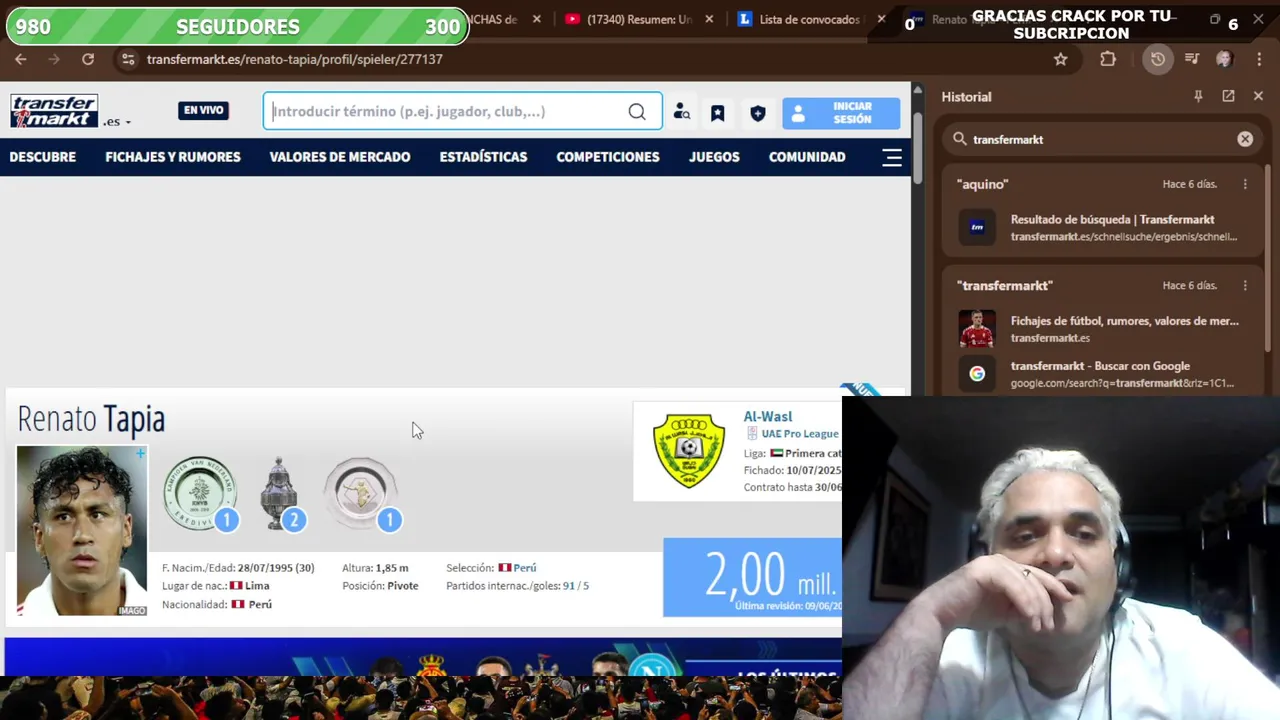This screenshot has height=720, width=1280.
Task: Click the Eredivisie champion badge
Action: tap(199, 493)
